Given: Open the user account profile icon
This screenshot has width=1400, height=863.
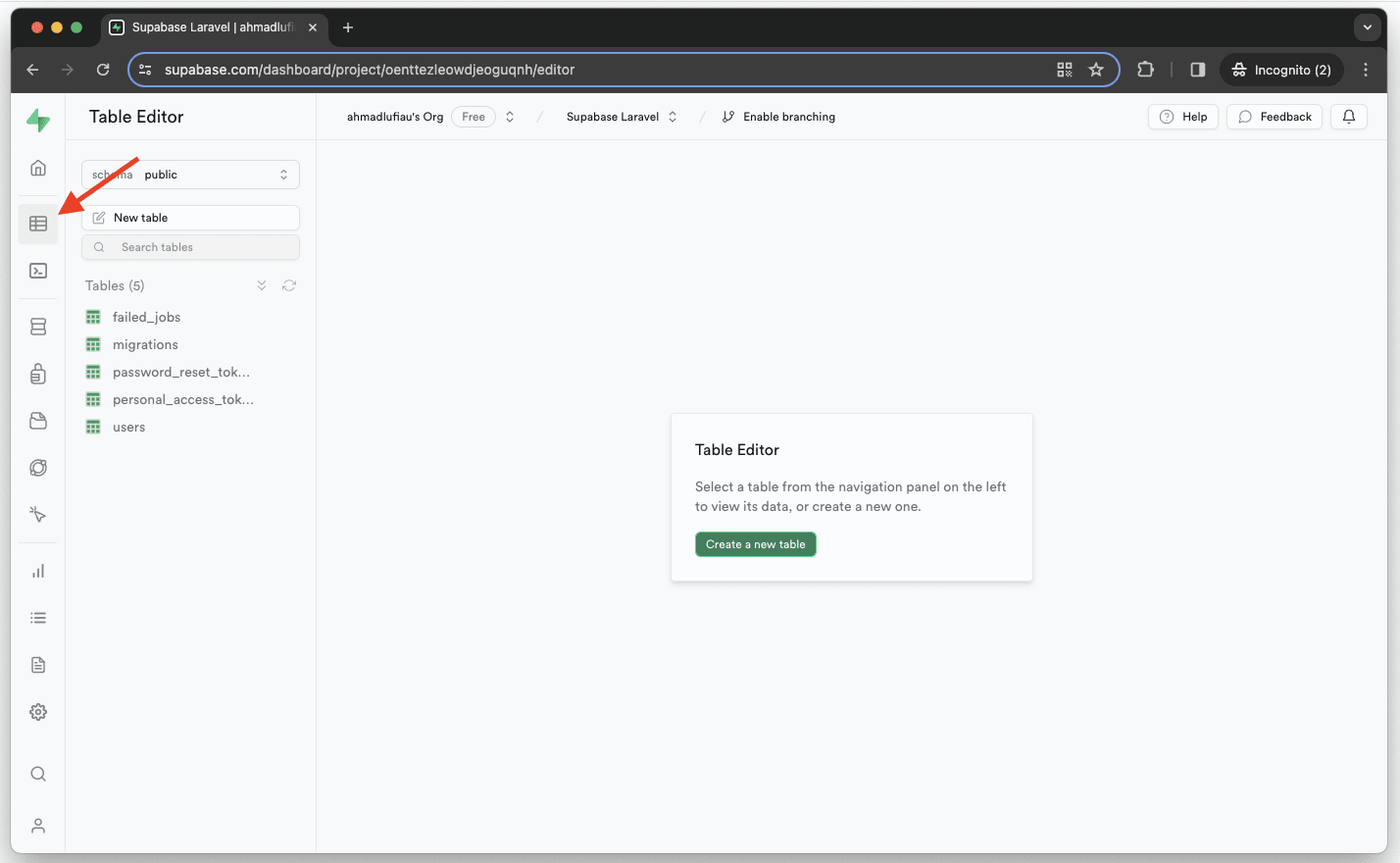Looking at the screenshot, I should pos(38,826).
